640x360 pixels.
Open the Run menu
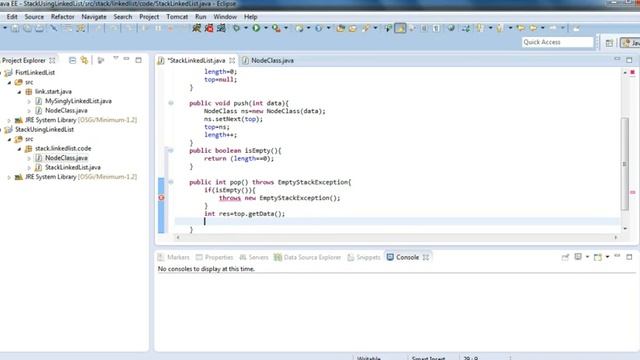200,17
